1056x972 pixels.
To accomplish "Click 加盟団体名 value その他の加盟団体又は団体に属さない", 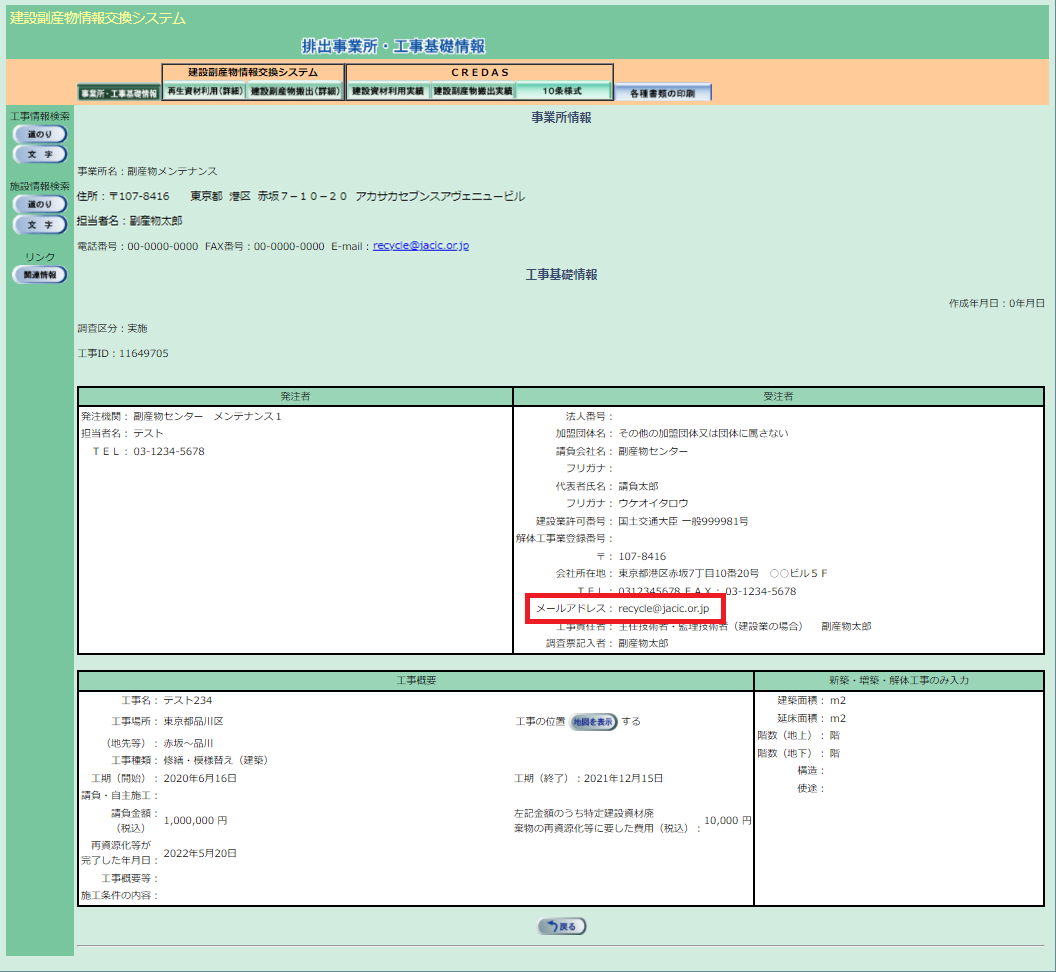I will tap(703, 433).
